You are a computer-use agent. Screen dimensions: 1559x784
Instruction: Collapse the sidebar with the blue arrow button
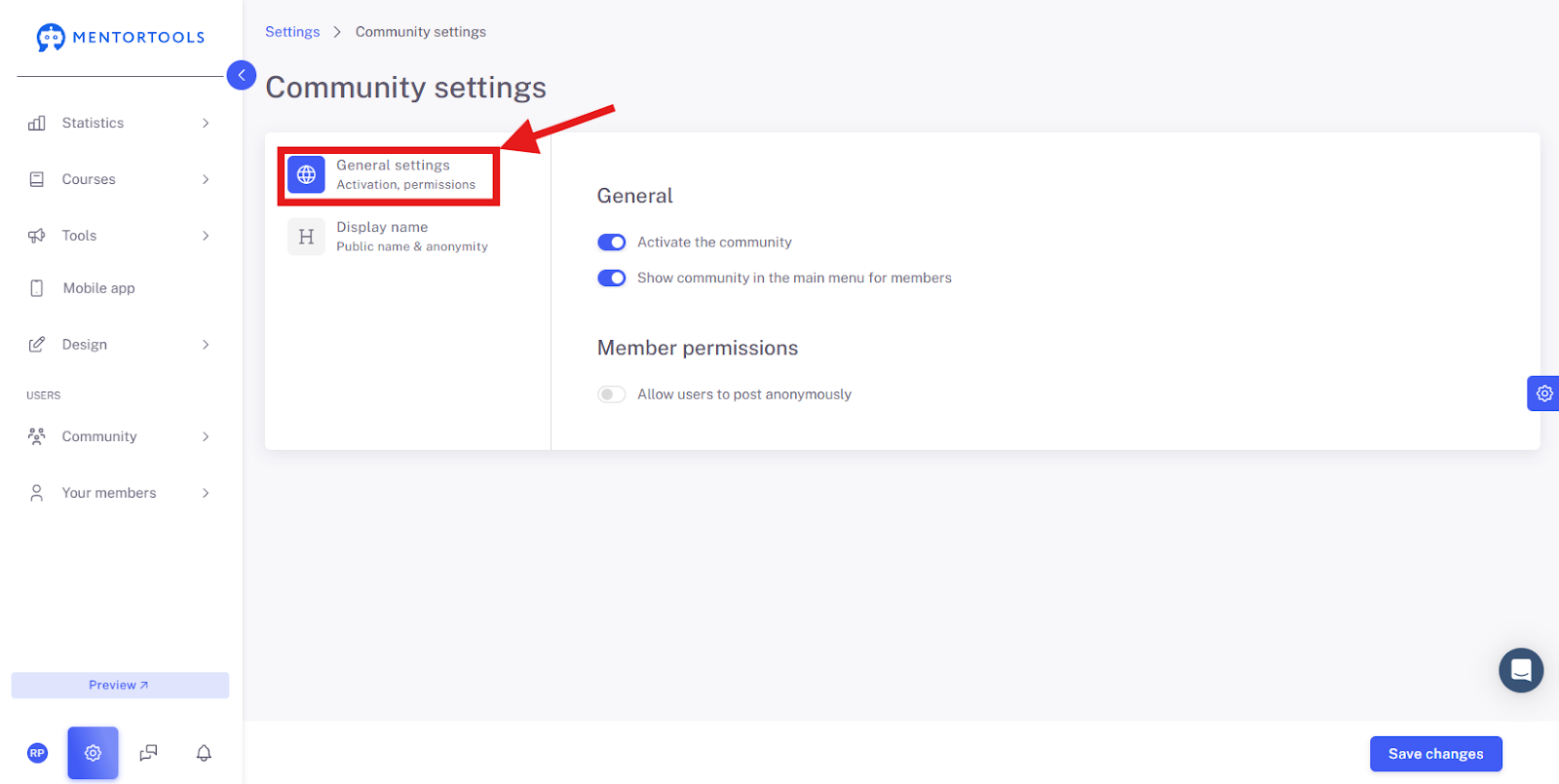pos(242,75)
